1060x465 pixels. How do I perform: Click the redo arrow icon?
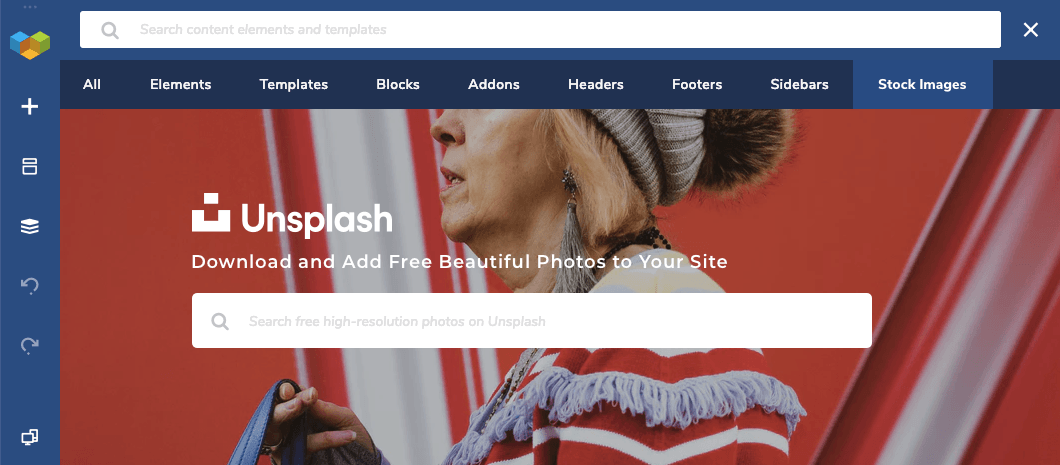click(x=30, y=345)
